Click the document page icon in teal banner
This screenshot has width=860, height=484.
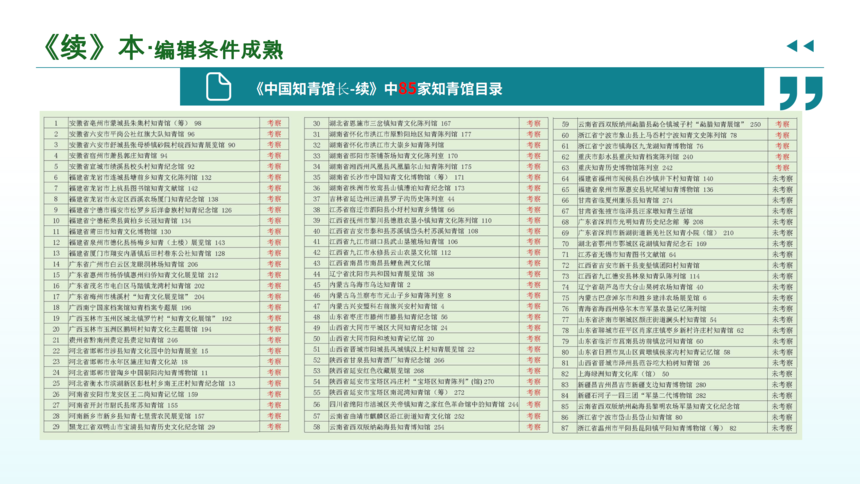tap(218, 87)
